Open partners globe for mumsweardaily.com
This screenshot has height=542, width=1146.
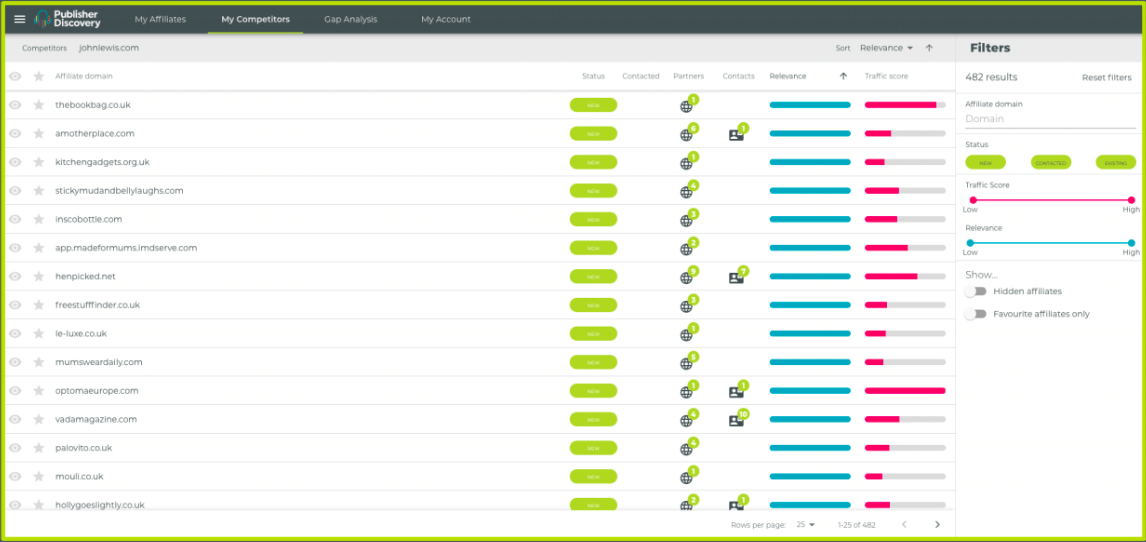pos(686,364)
